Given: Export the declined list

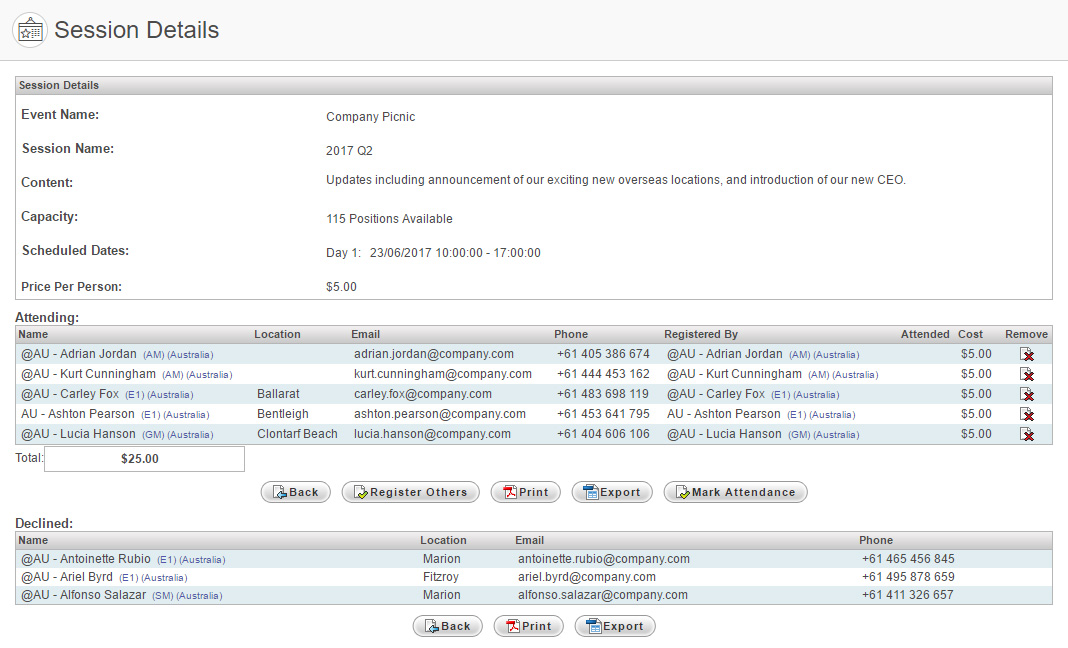Looking at the screenshot, I should coord(615,626).
